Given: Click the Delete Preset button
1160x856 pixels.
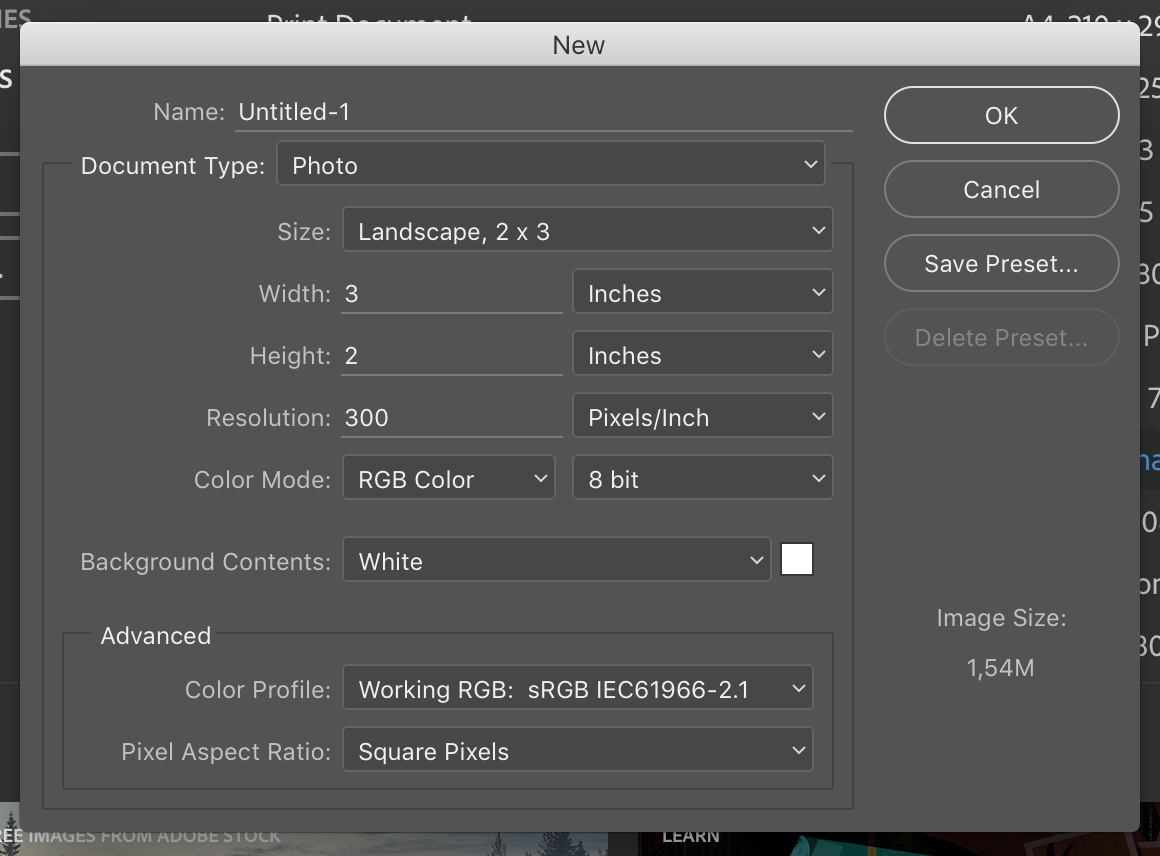Looking at the screenshot, I should [x=1000, y=337].
